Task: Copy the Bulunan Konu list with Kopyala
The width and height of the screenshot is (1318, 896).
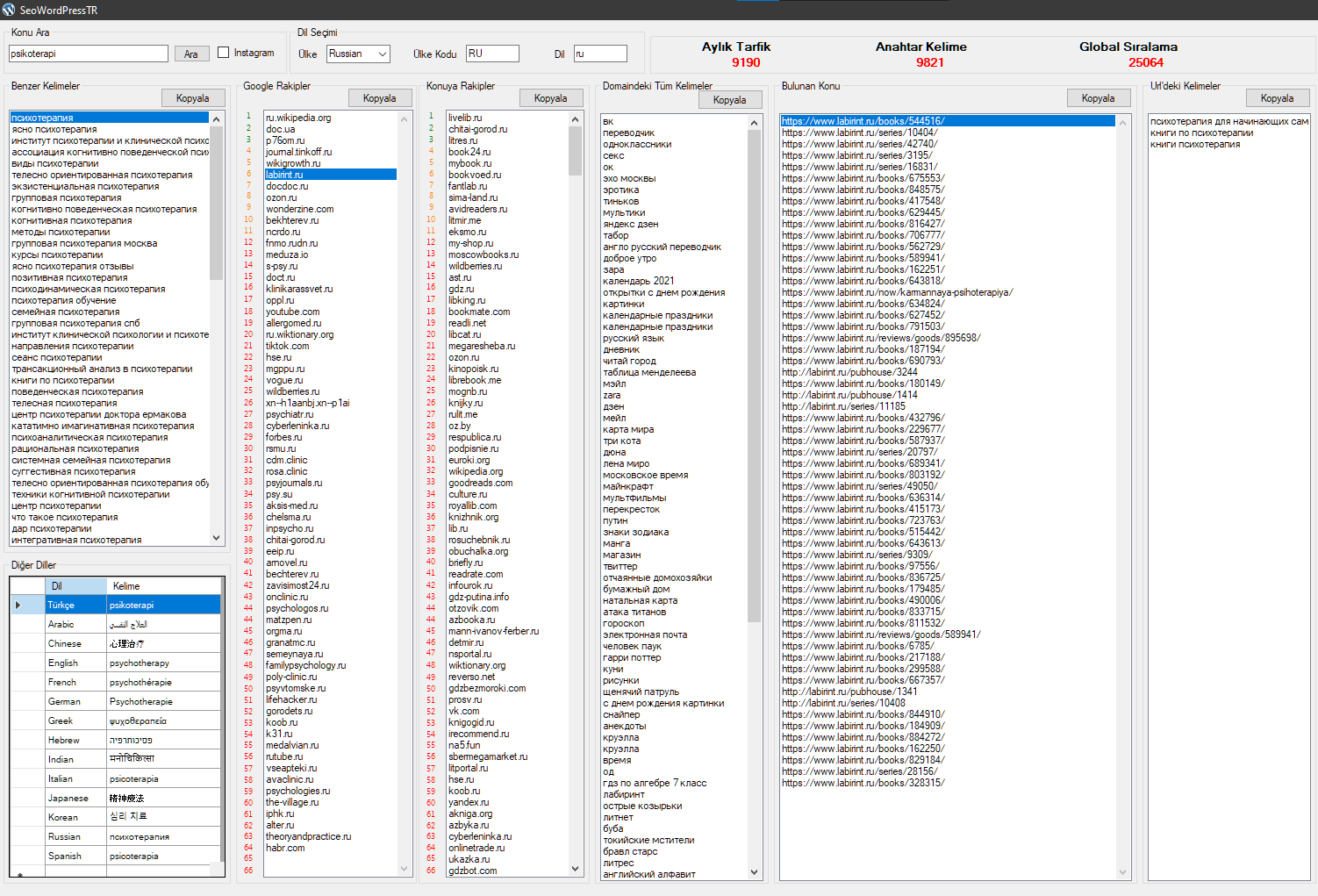Action: point(1098,98)
